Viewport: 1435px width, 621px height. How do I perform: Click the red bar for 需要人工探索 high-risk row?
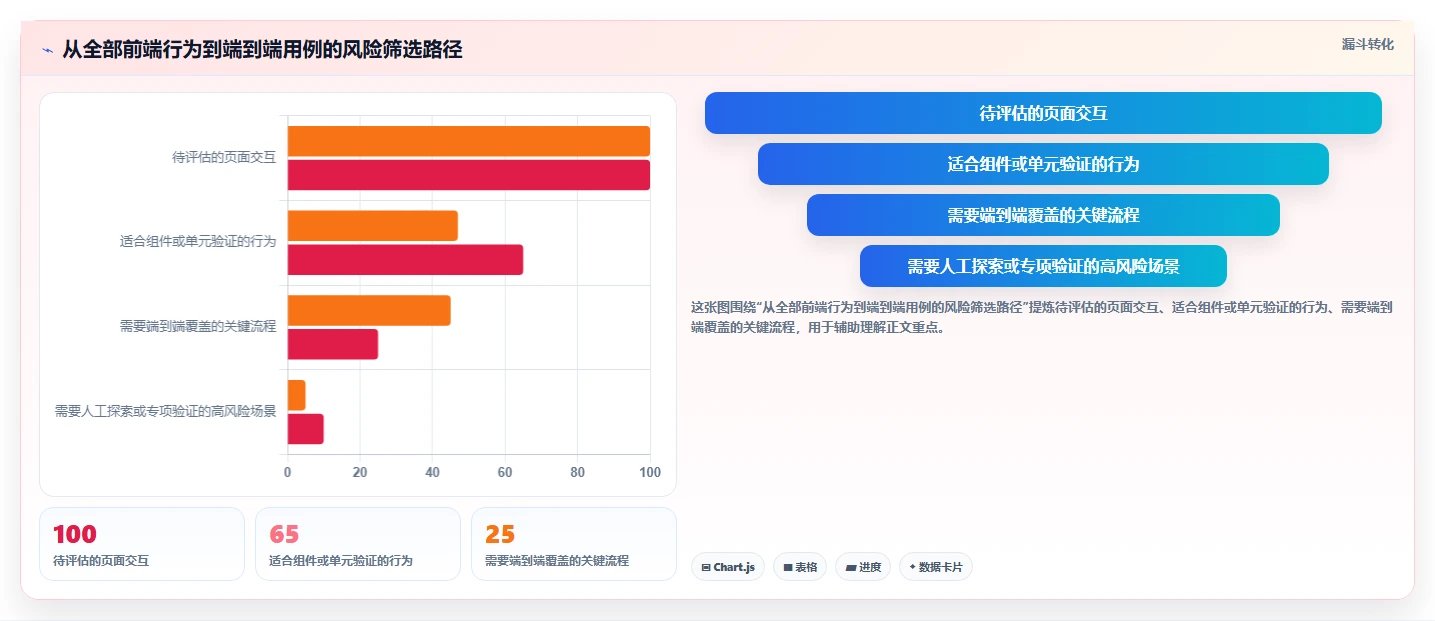click(x=306, y=429)
